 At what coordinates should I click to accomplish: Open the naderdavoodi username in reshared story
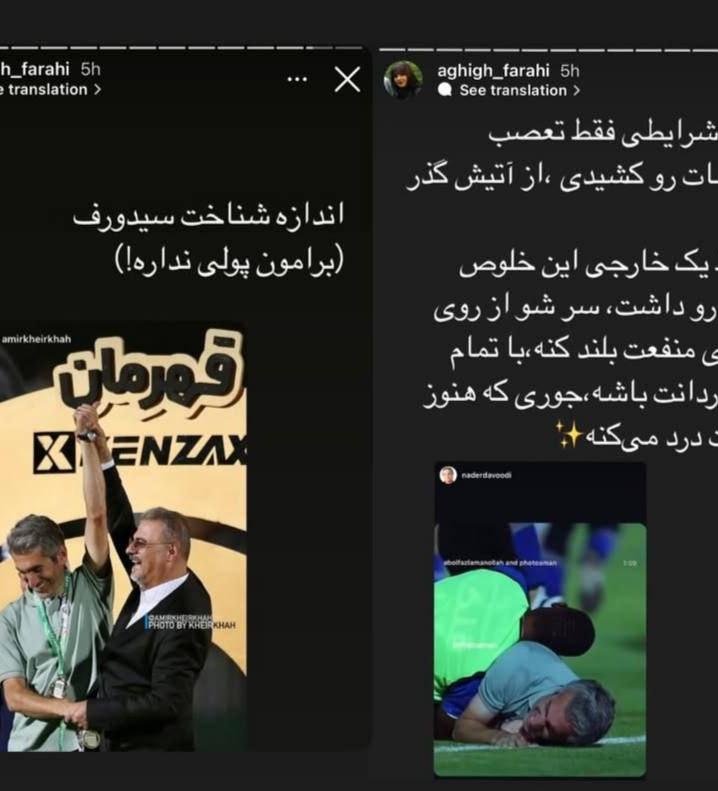486,475
